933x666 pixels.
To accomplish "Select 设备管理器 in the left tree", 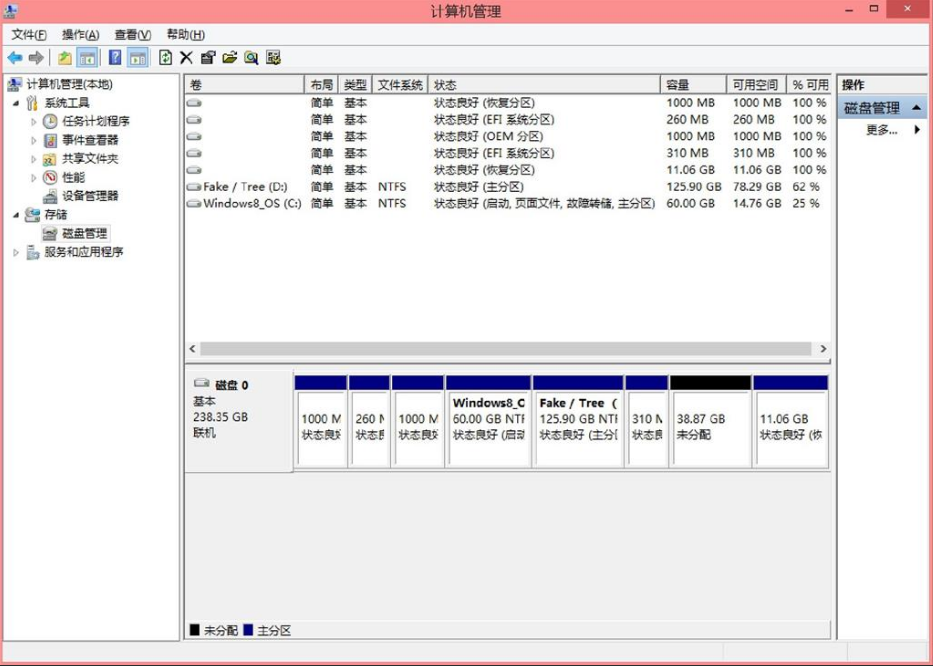I will tap(90, 196).
